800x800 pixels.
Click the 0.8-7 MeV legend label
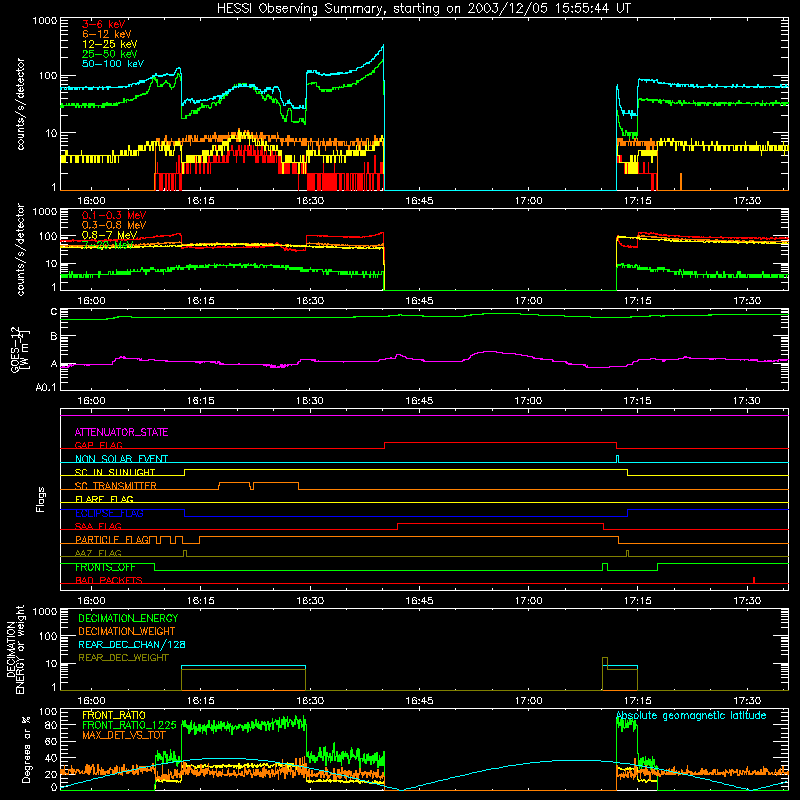pyautogui.click(x=109, y=235)
